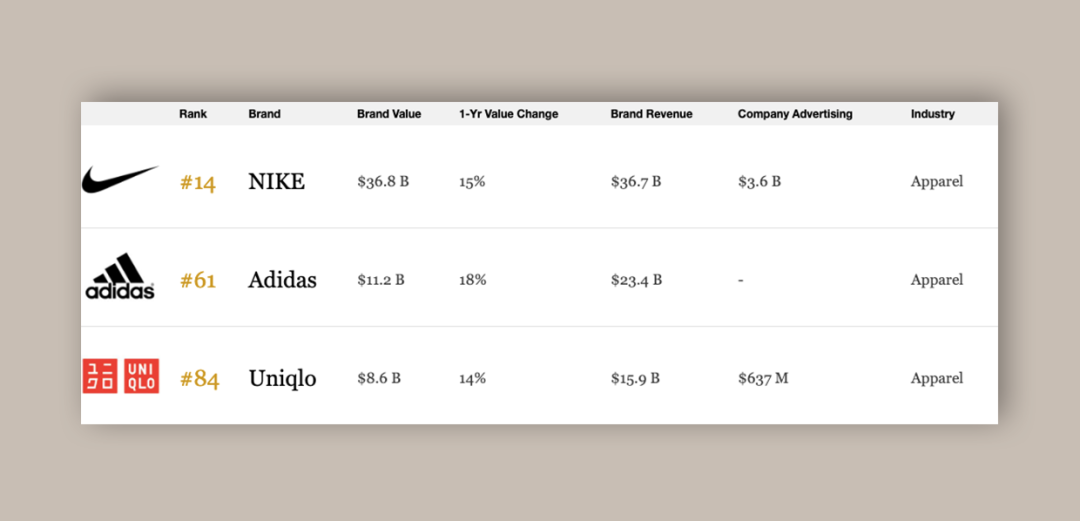Image resolution: width=1080 pixels, height=521 pixels.
Task: Click the Nike swoosh logo
Action: tap(120, 180)
